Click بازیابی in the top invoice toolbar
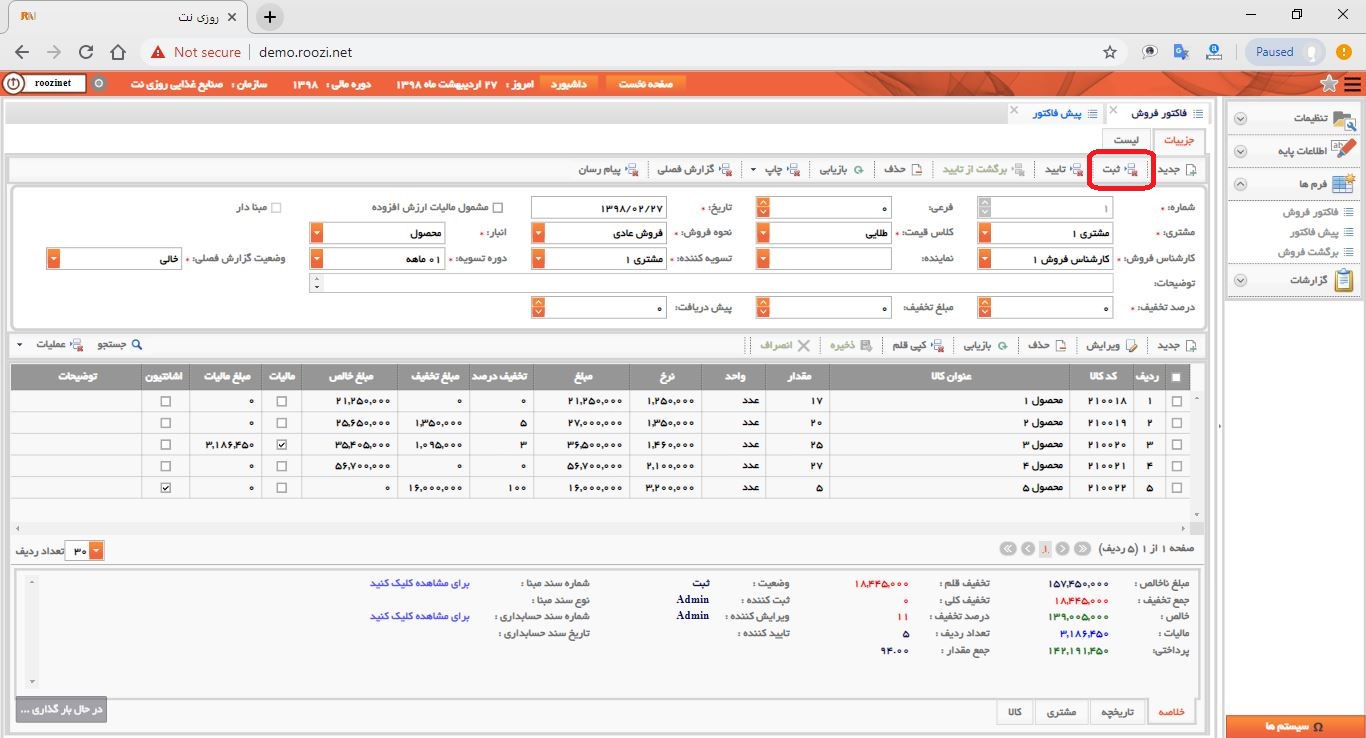The height and width of the screenshot is (738, 1366). (841, 170)
